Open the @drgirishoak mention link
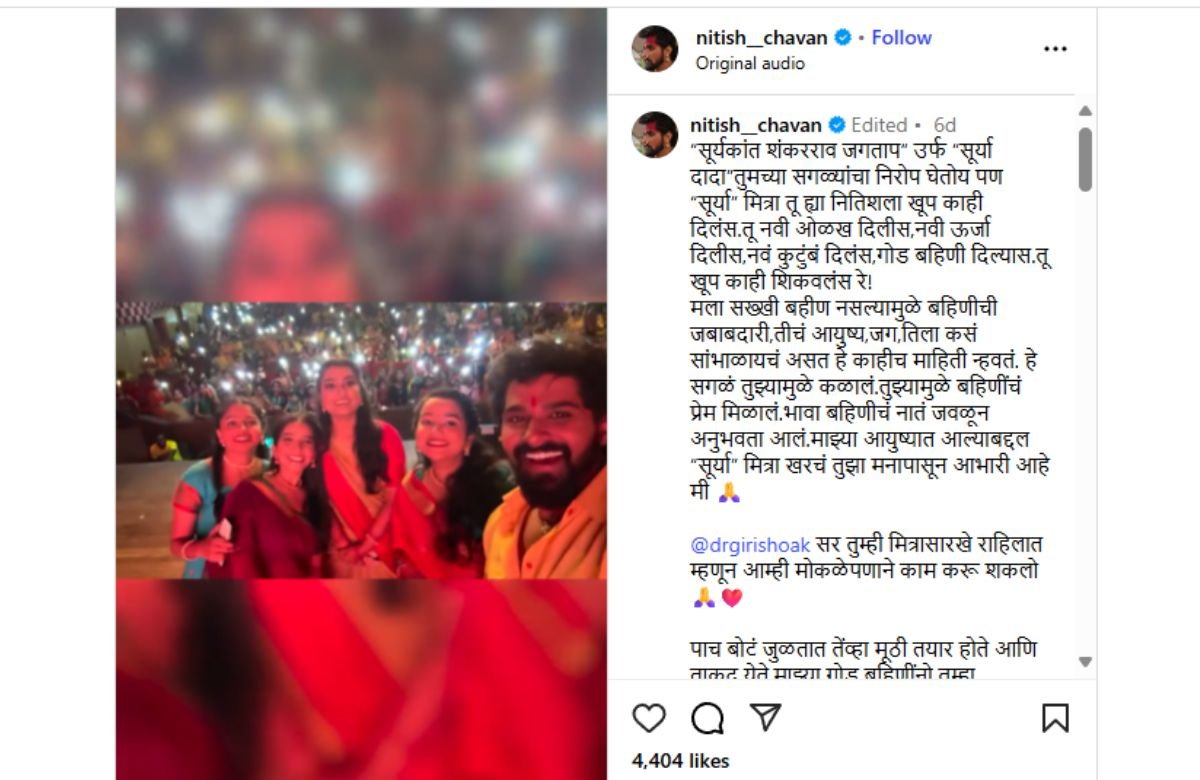This screenshot has height=780, width=1200. (x=750, y=546)
